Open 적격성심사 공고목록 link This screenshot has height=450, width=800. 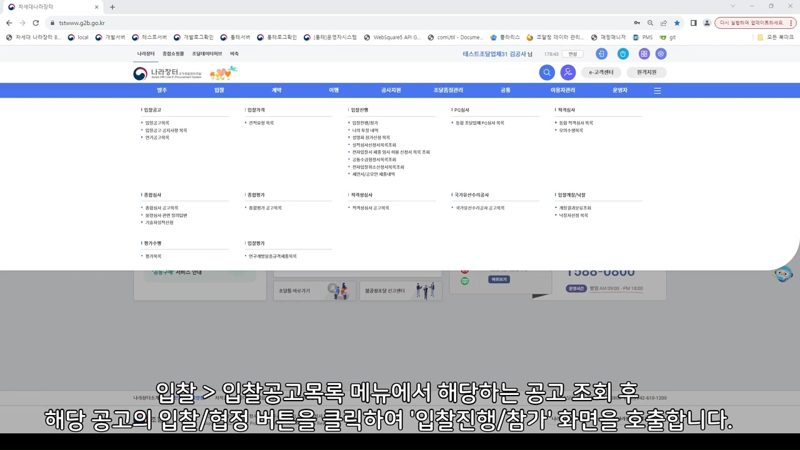[x=370, y=208]
